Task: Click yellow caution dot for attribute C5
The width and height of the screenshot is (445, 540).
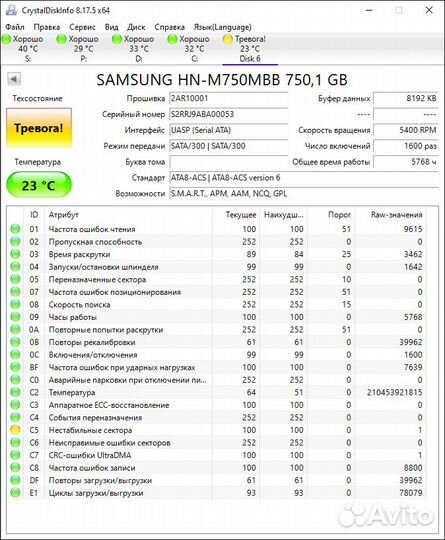Action: pyautogui.click(x=15, y=430)
